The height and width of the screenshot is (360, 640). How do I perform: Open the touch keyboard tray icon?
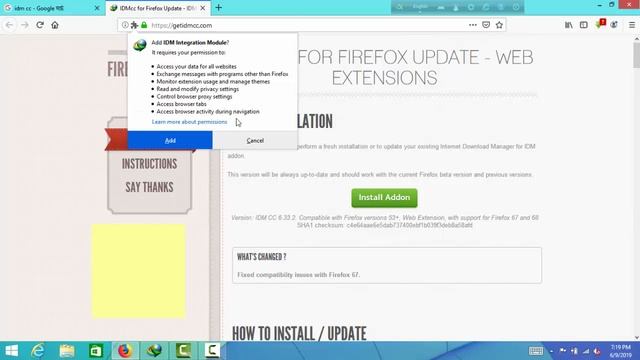pyautogui.click(x=536, y=351)
